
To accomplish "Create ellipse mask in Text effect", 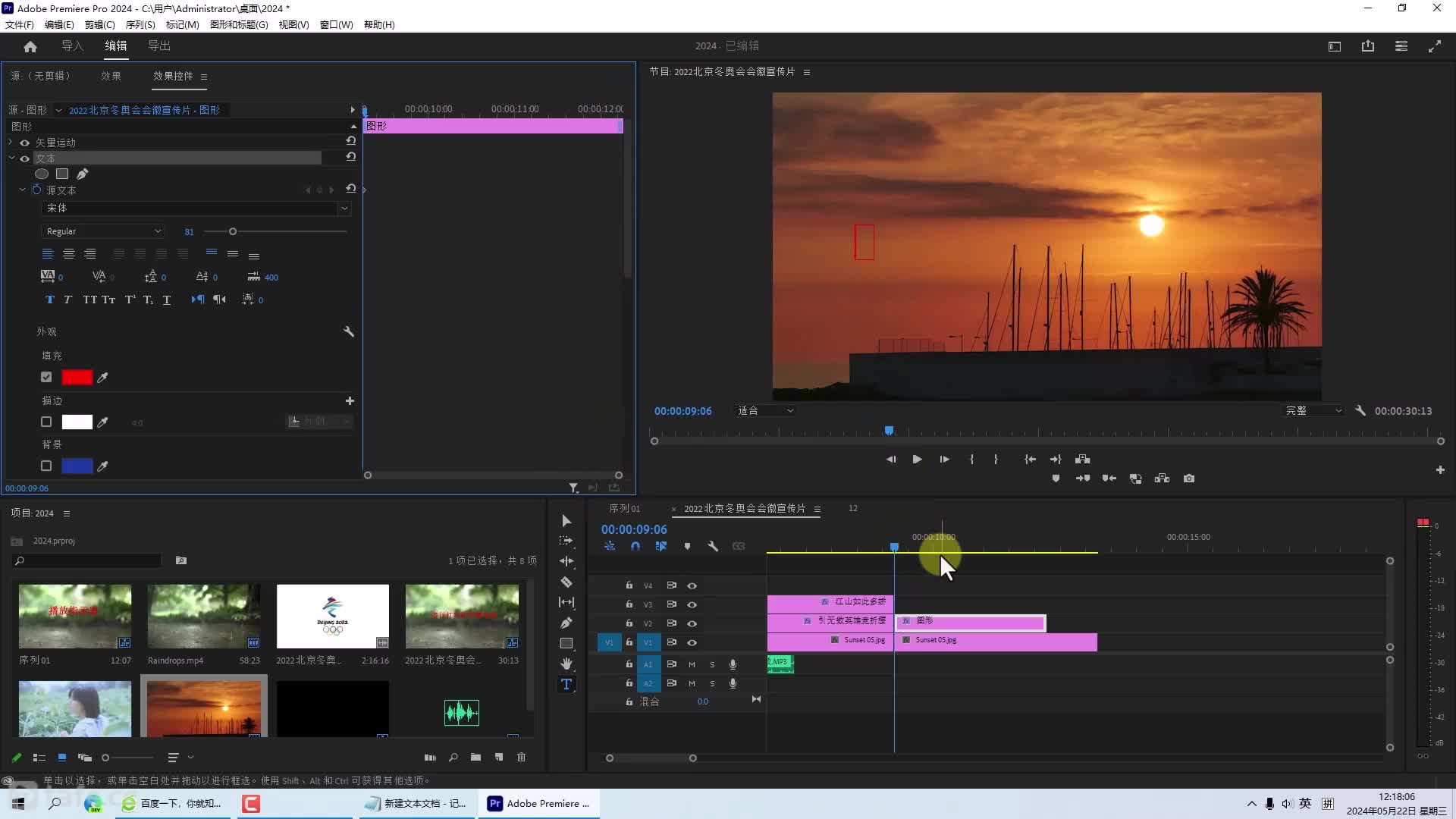I will [42, 174].
